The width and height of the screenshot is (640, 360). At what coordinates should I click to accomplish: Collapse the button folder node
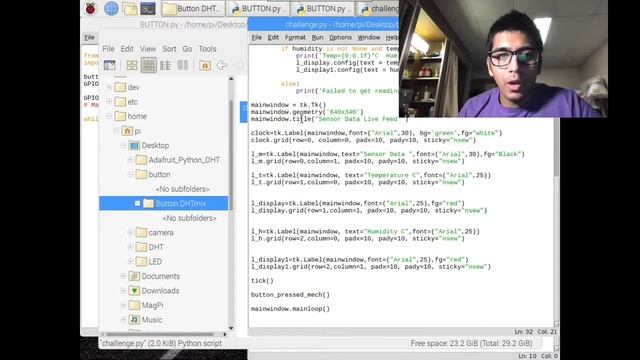(x=130, y=174)
